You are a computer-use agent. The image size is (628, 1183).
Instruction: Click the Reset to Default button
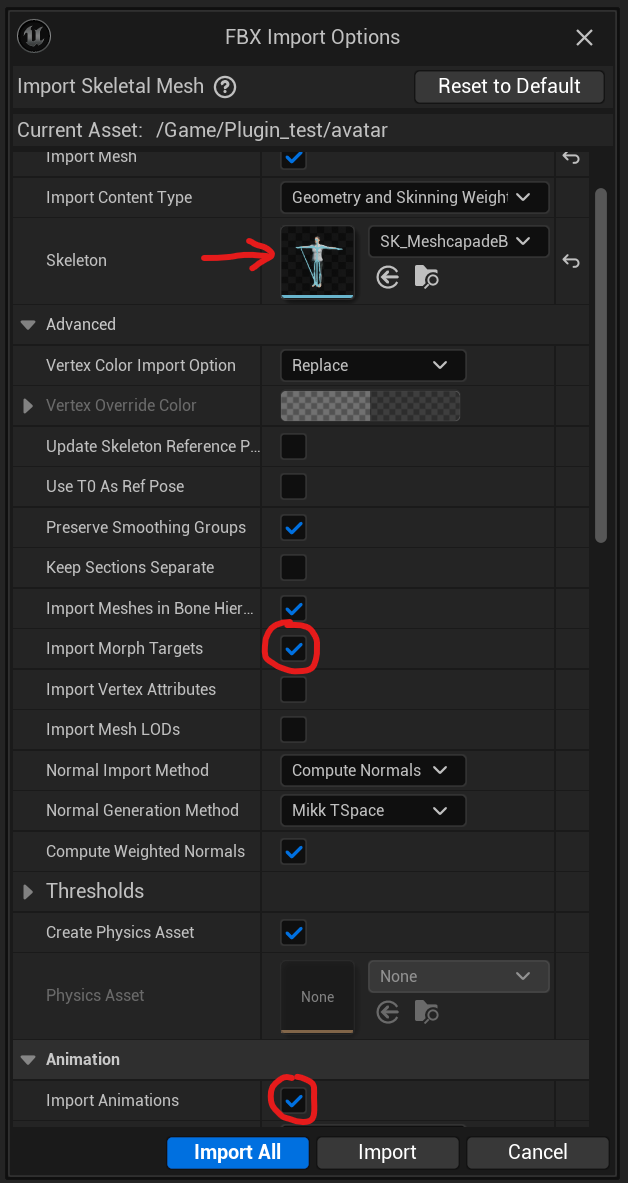click(509, 87)
